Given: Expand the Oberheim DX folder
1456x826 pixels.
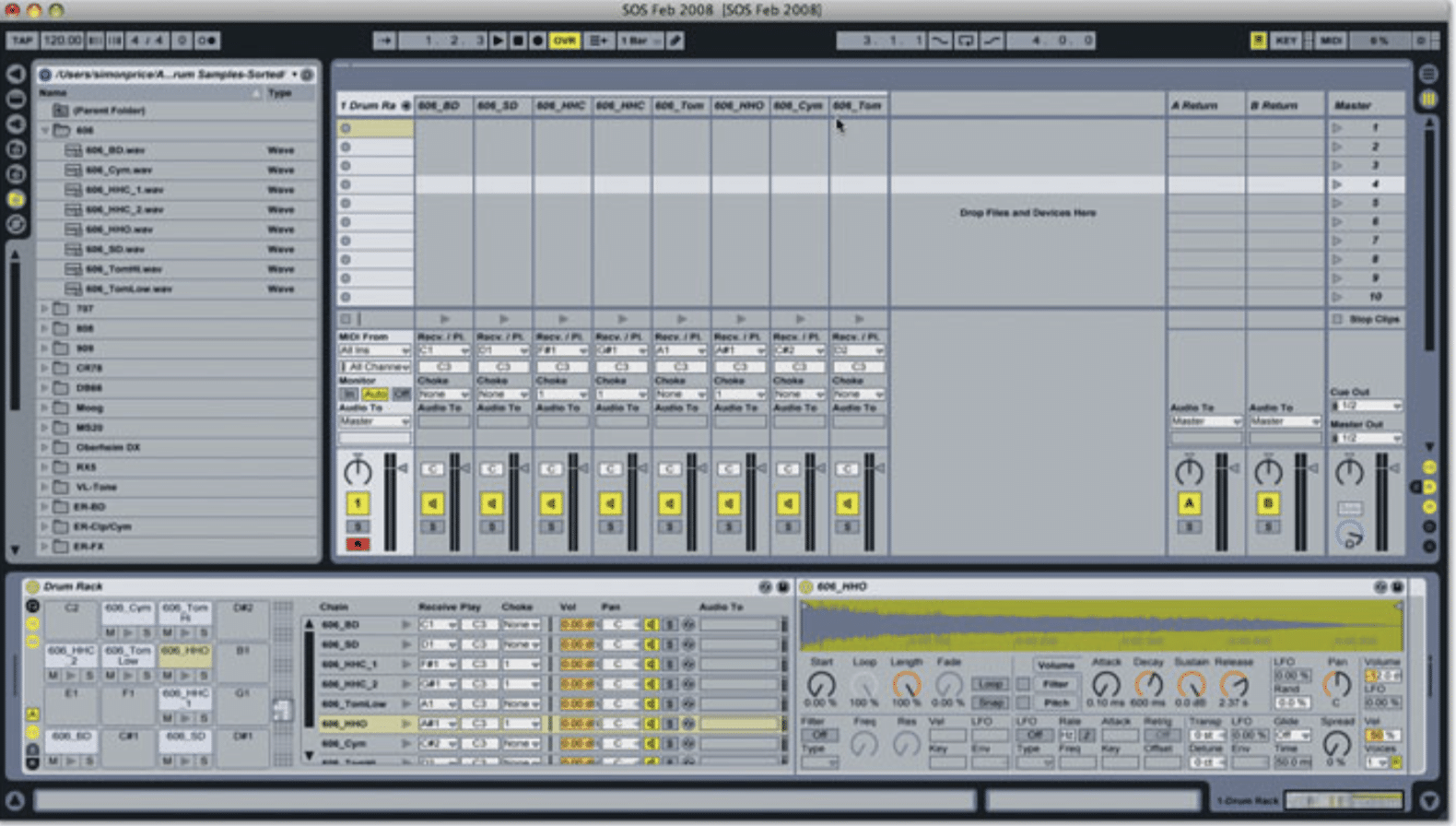Looking at the screenshot, I should tap(44, 447).
